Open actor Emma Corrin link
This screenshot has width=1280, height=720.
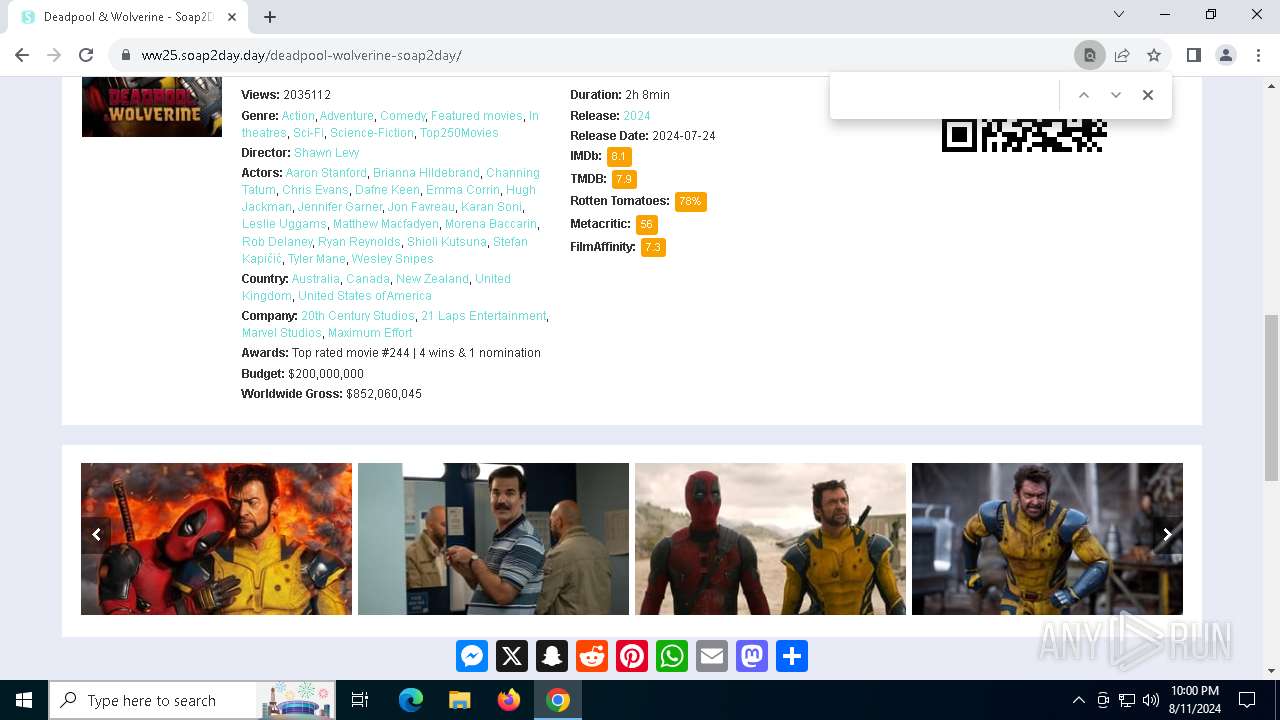462,190
